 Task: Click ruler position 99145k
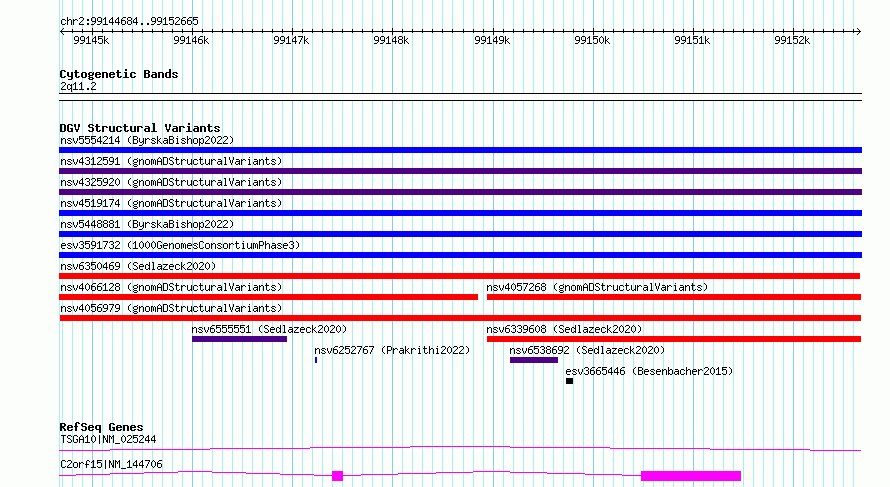click(91, 40)
